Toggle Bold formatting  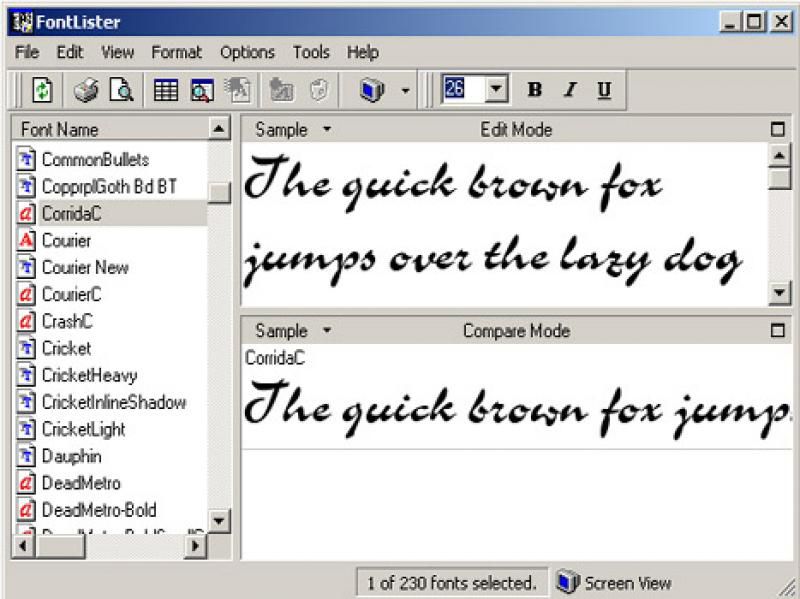point(534,90)
